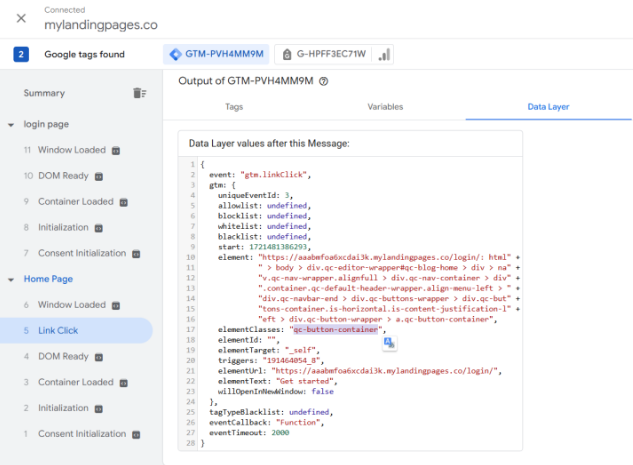Collapse the Home Page event group
Viewport: 633px width, 465px height.
pyautogui.click(x=9, y=279)
